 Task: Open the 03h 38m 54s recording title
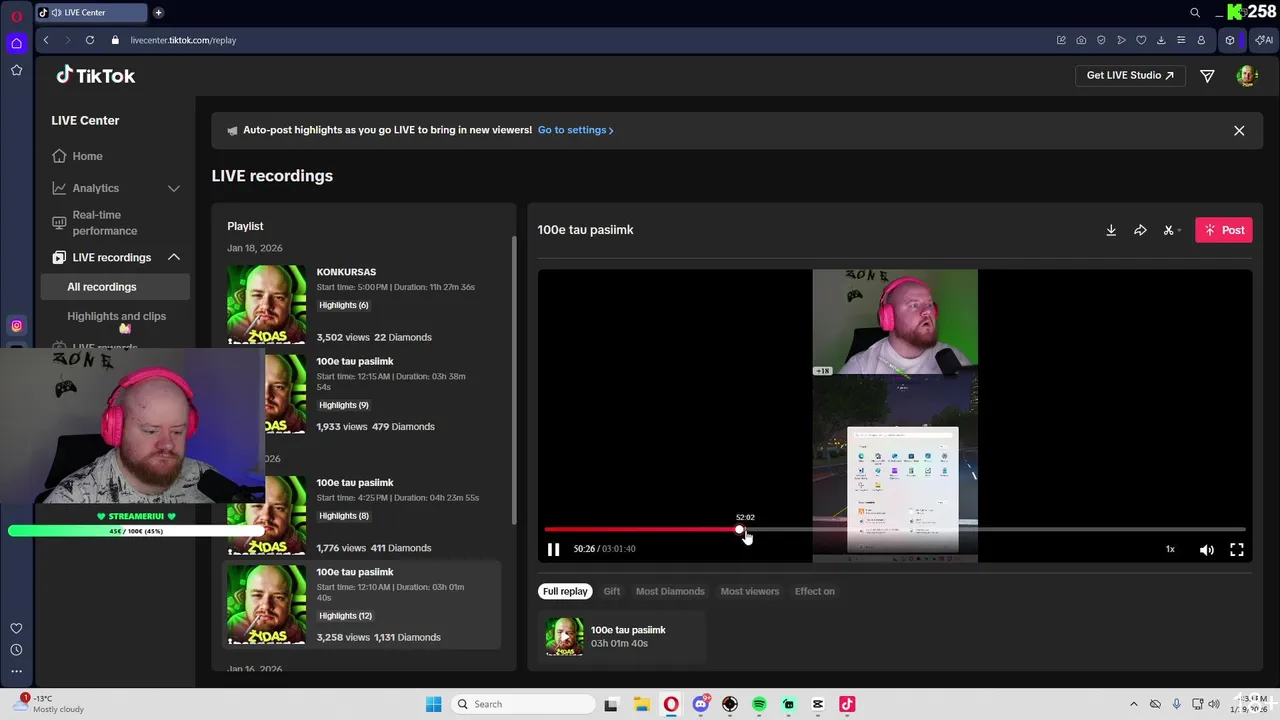[355, 361]
